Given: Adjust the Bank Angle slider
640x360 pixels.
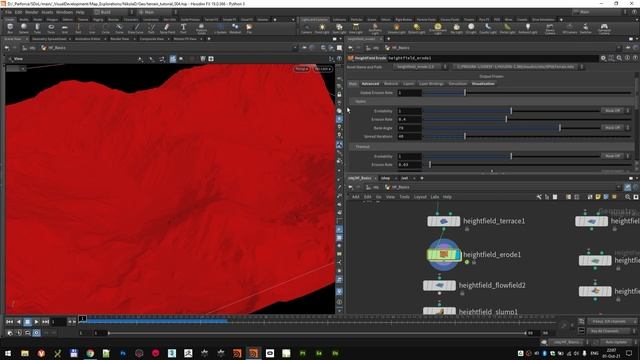Looking at the screenshot, I should click(511, 128).
